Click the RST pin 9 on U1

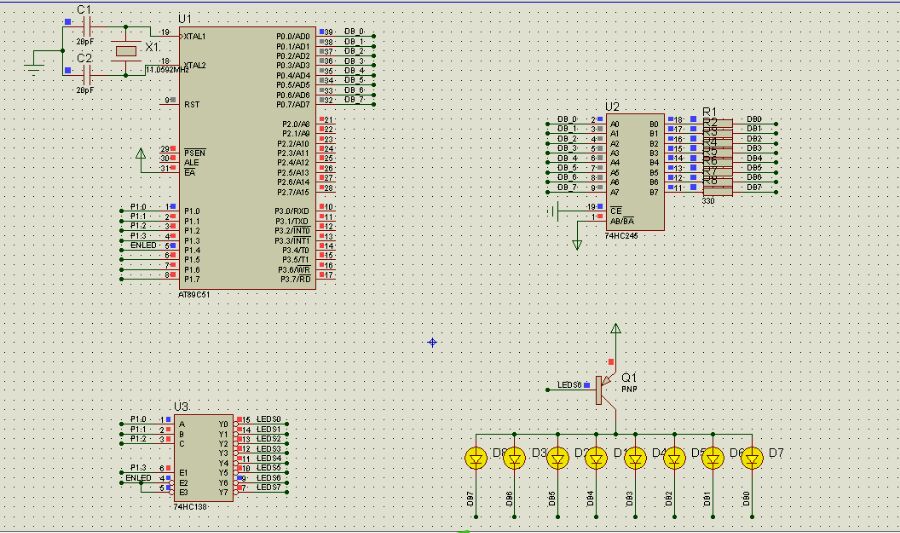click(171, 102)
